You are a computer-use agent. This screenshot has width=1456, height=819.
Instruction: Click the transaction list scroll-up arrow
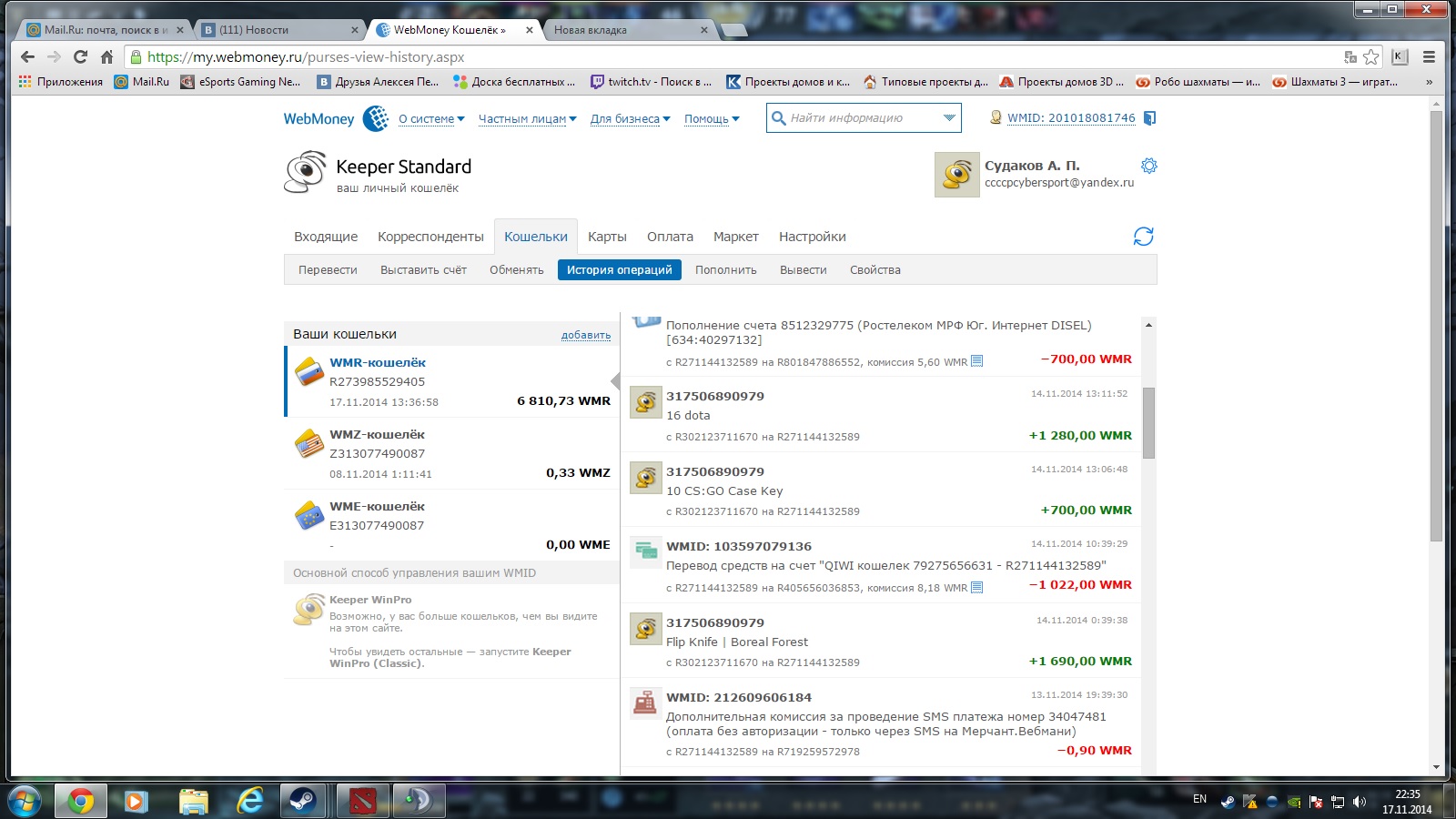[1148, 325]
